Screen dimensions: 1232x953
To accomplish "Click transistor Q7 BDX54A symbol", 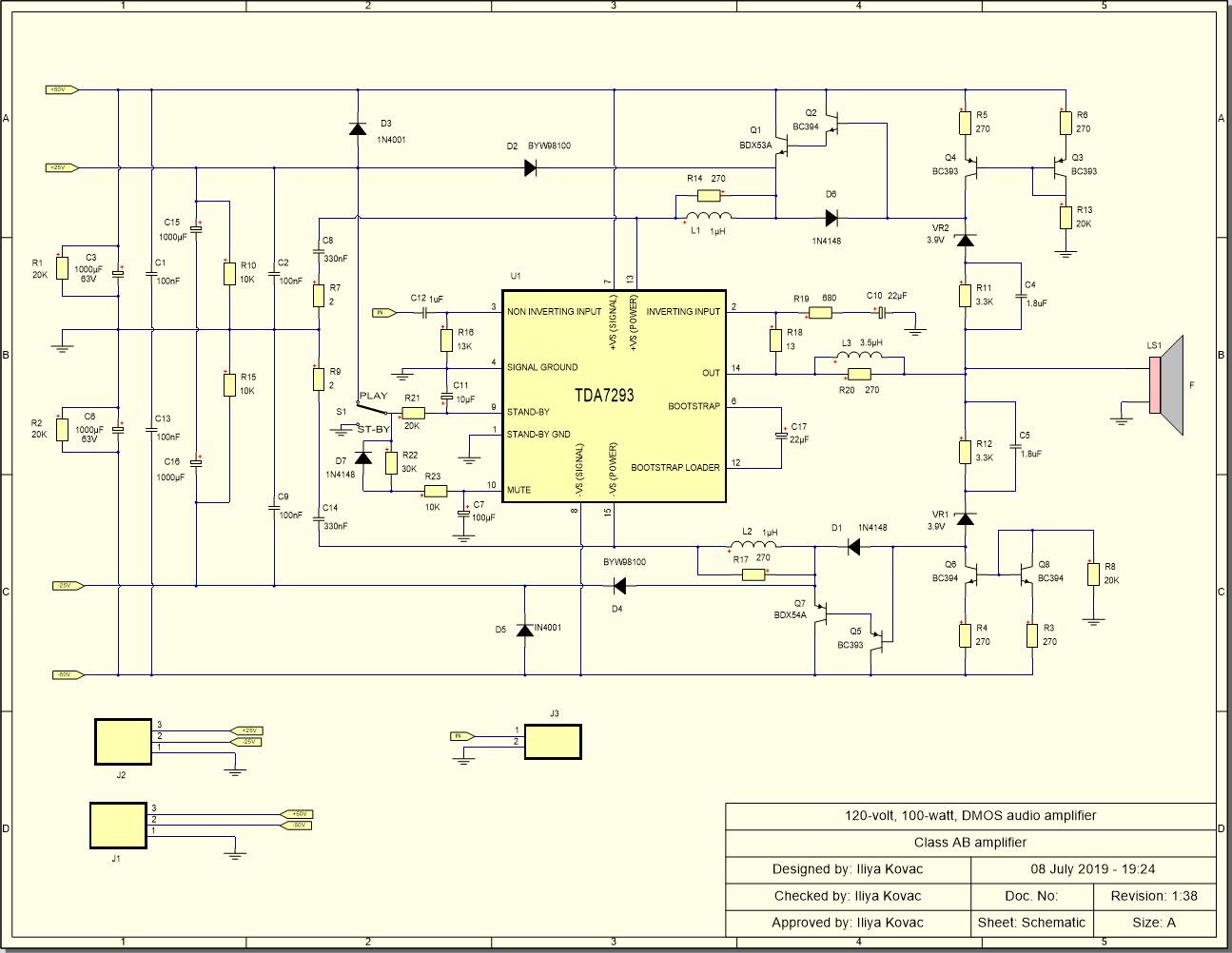I will (823, 614).
